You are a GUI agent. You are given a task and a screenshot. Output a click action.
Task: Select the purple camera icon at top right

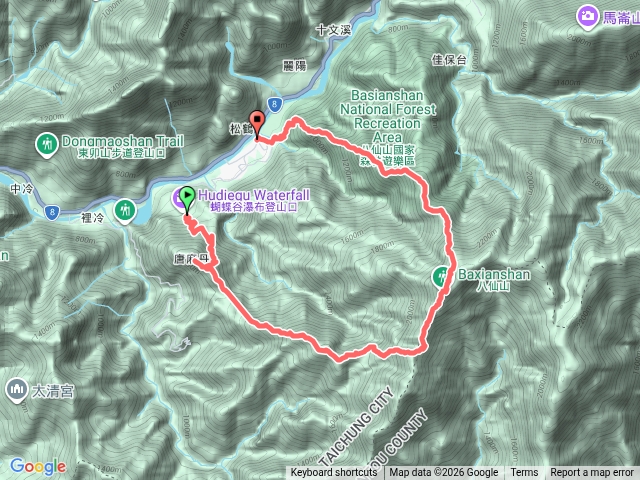pyautogui.click(x=587, y=18)
